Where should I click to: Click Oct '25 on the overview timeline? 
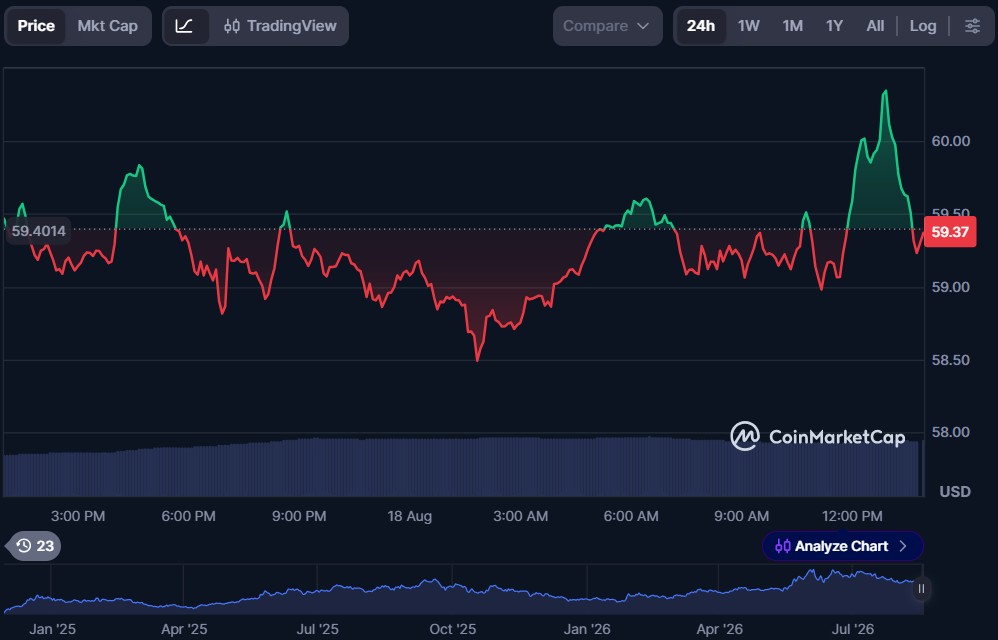point(453,629)
